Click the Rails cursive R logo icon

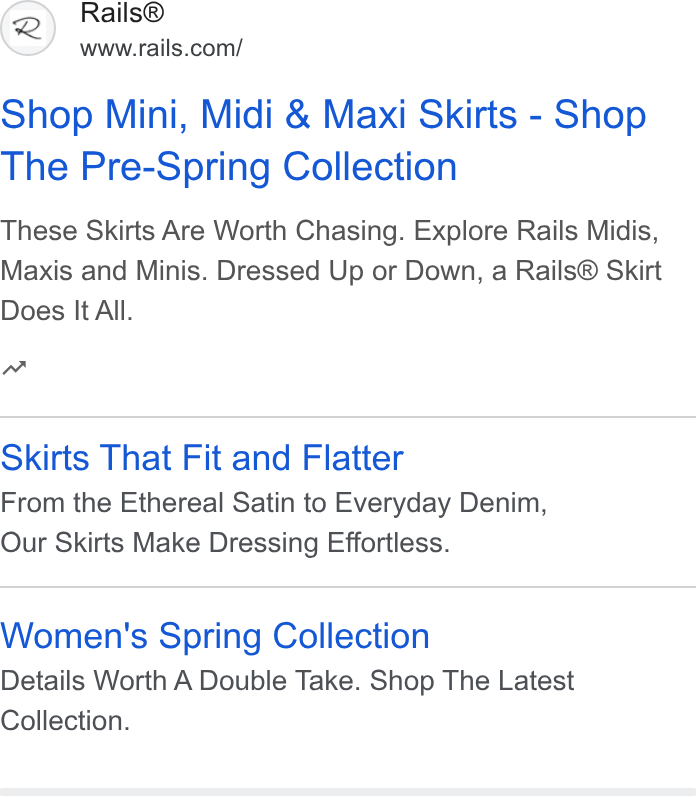(x=27, y=28)
